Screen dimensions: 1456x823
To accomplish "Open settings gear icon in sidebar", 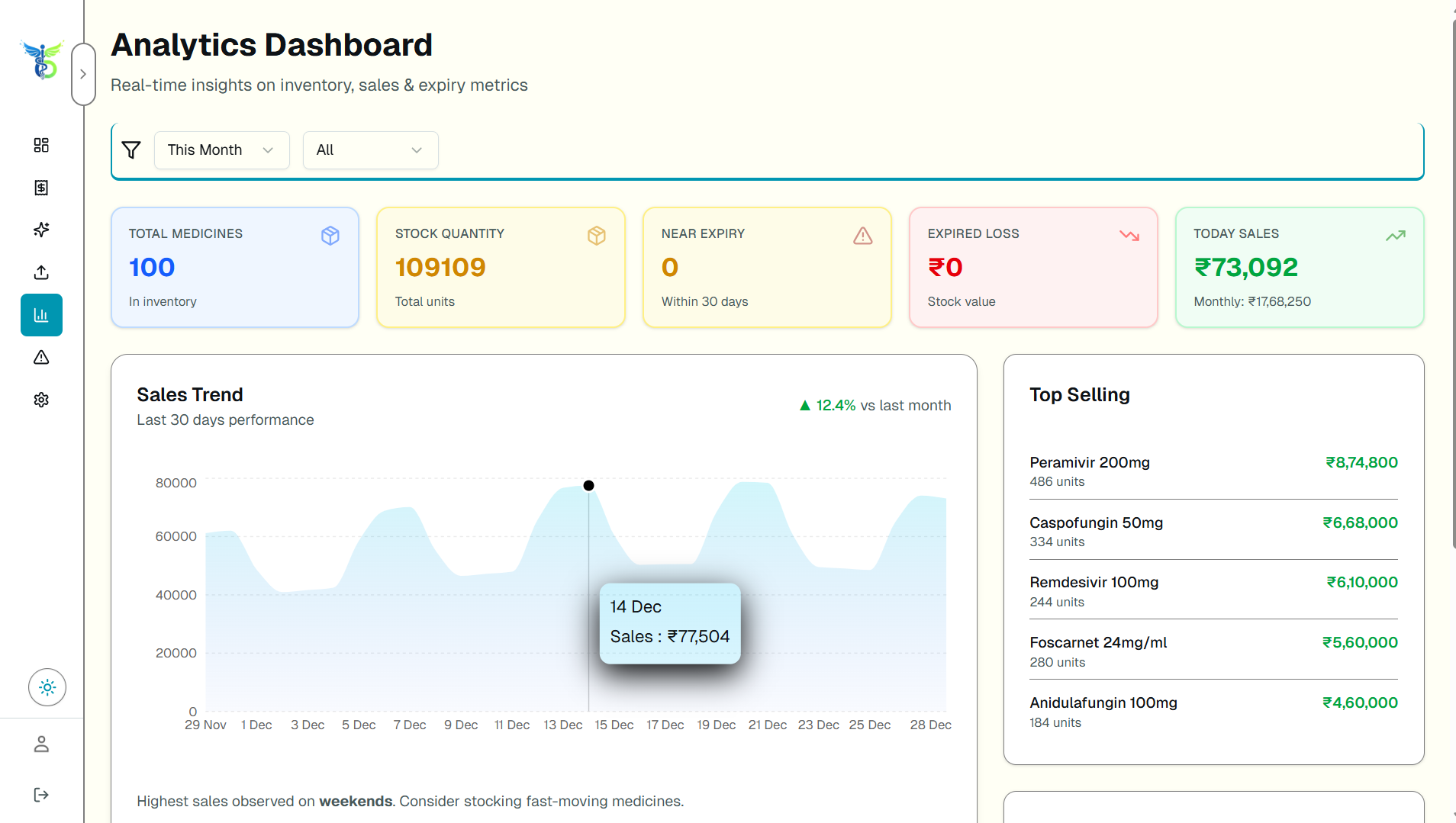I will [41, 400].
